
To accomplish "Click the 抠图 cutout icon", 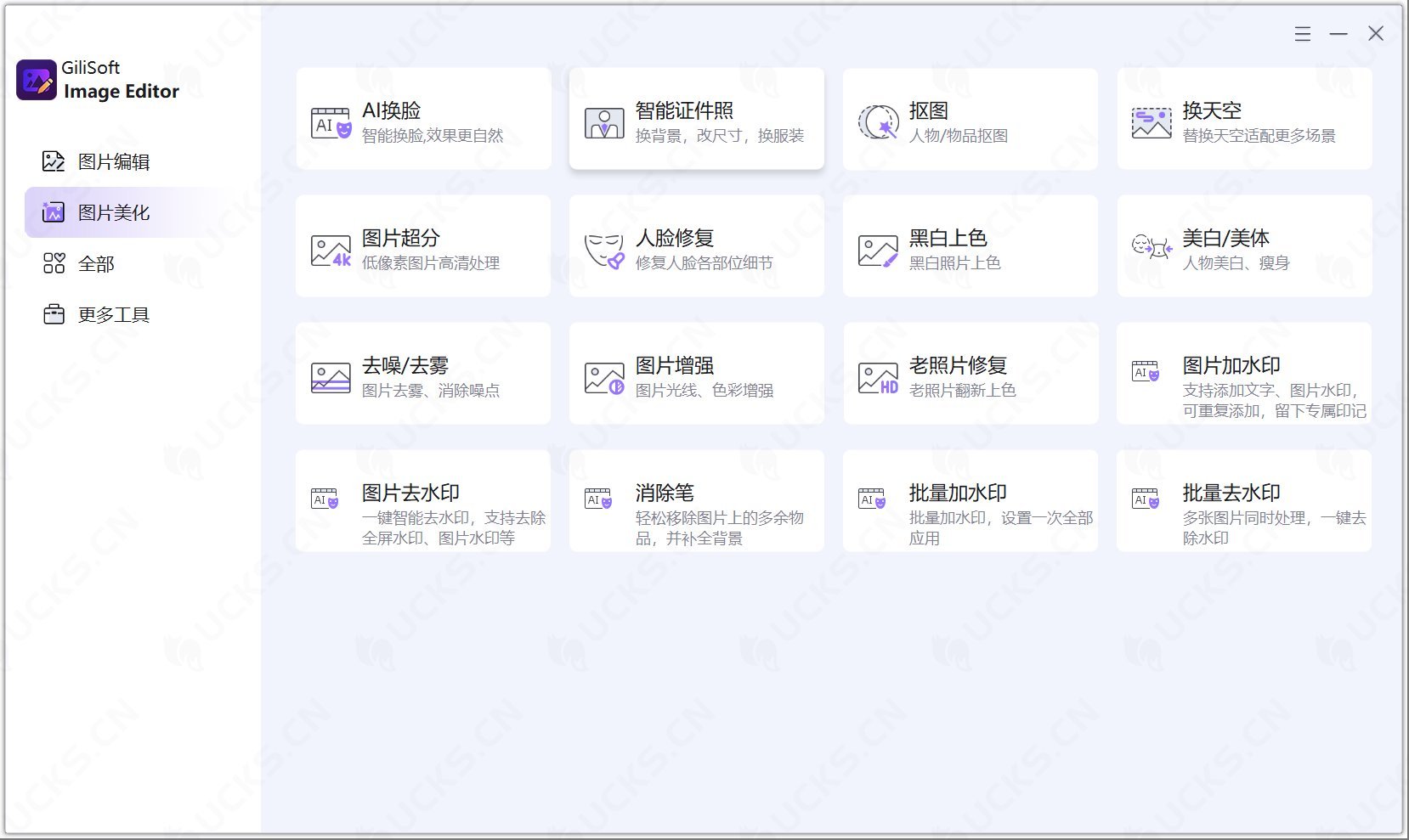I will pyautogui.click(x=878, y=123).
